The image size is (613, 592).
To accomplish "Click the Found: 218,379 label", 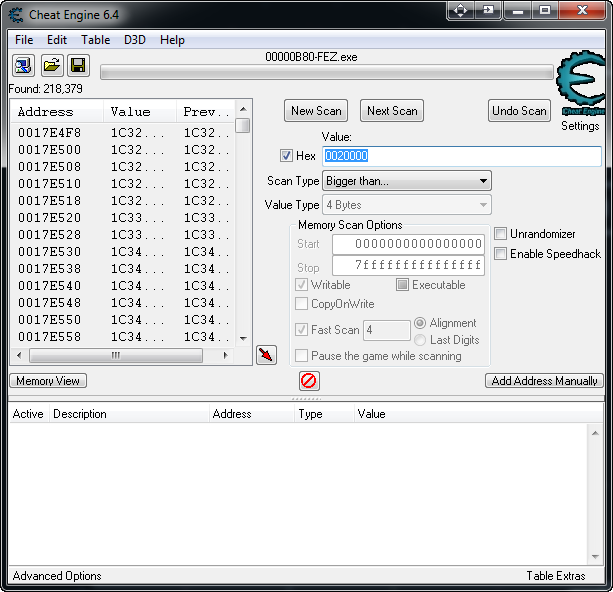I will coord(45,89).
